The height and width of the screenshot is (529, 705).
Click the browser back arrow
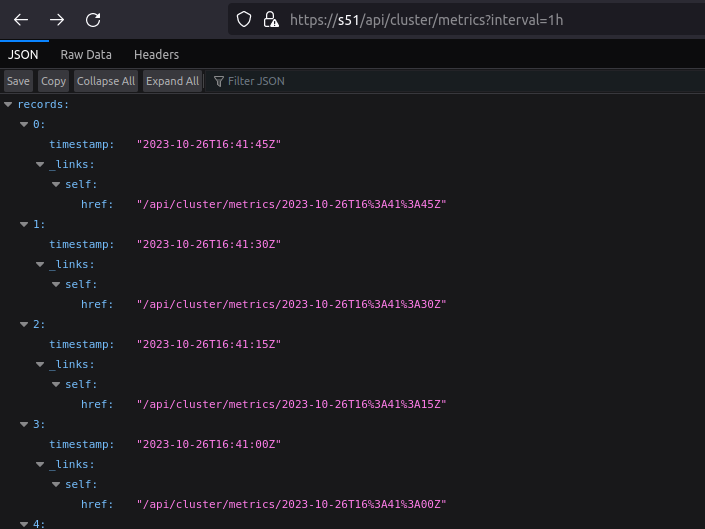pos(21,20)
